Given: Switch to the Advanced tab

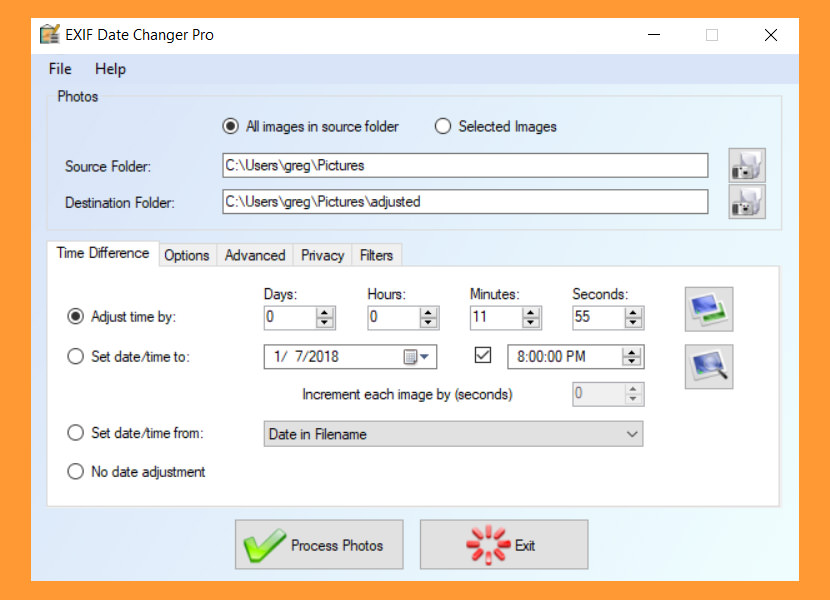Looking at the screenshot, I should tap(255, 255).
